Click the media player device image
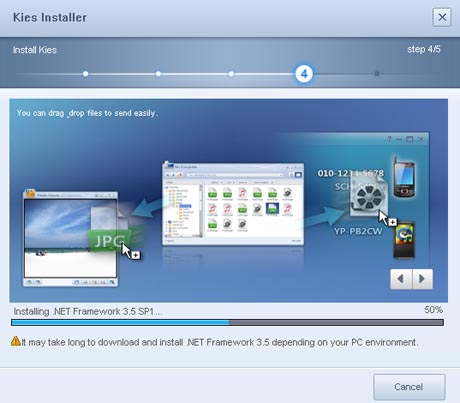Image resolution: width=460 pixels, height=403 pixels. point(404,240)
